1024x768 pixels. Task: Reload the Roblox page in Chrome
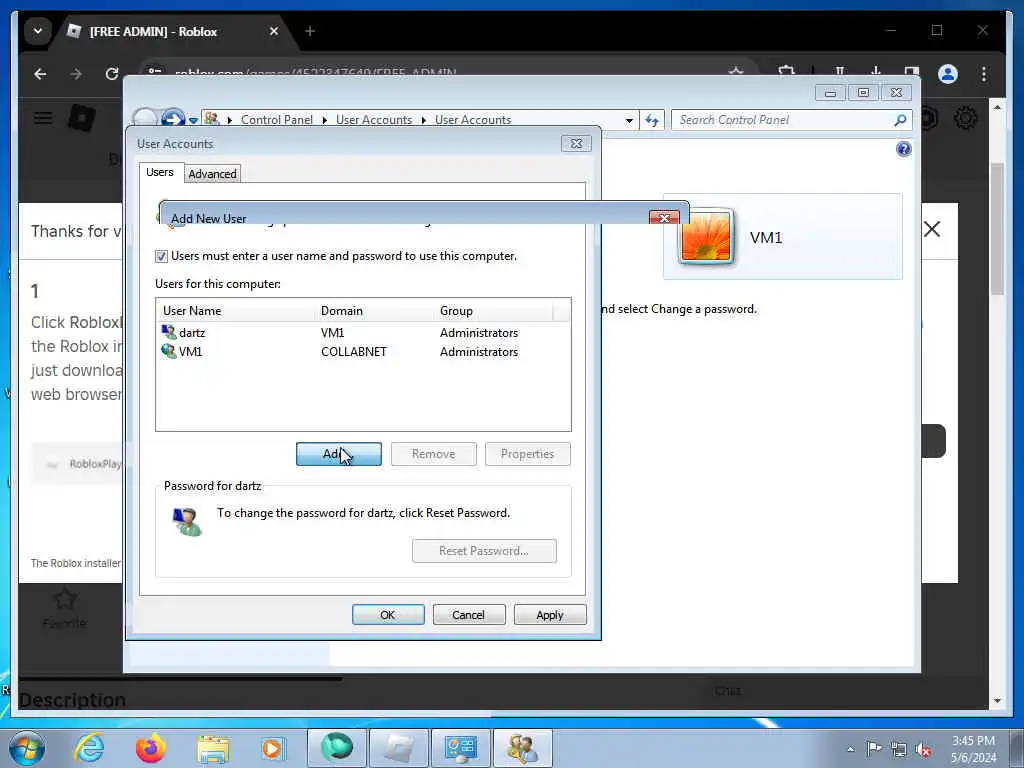click(112, 74)
